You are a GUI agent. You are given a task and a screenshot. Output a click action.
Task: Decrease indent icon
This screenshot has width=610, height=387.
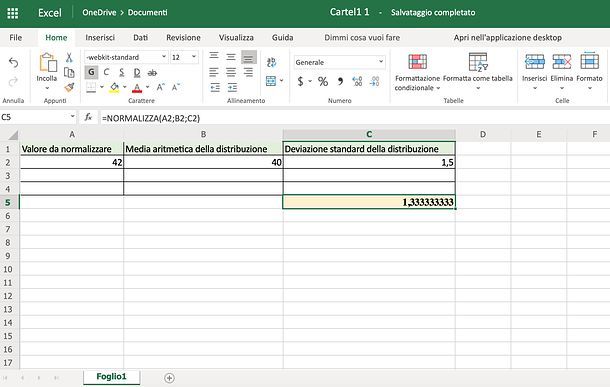tap(215, 87)
